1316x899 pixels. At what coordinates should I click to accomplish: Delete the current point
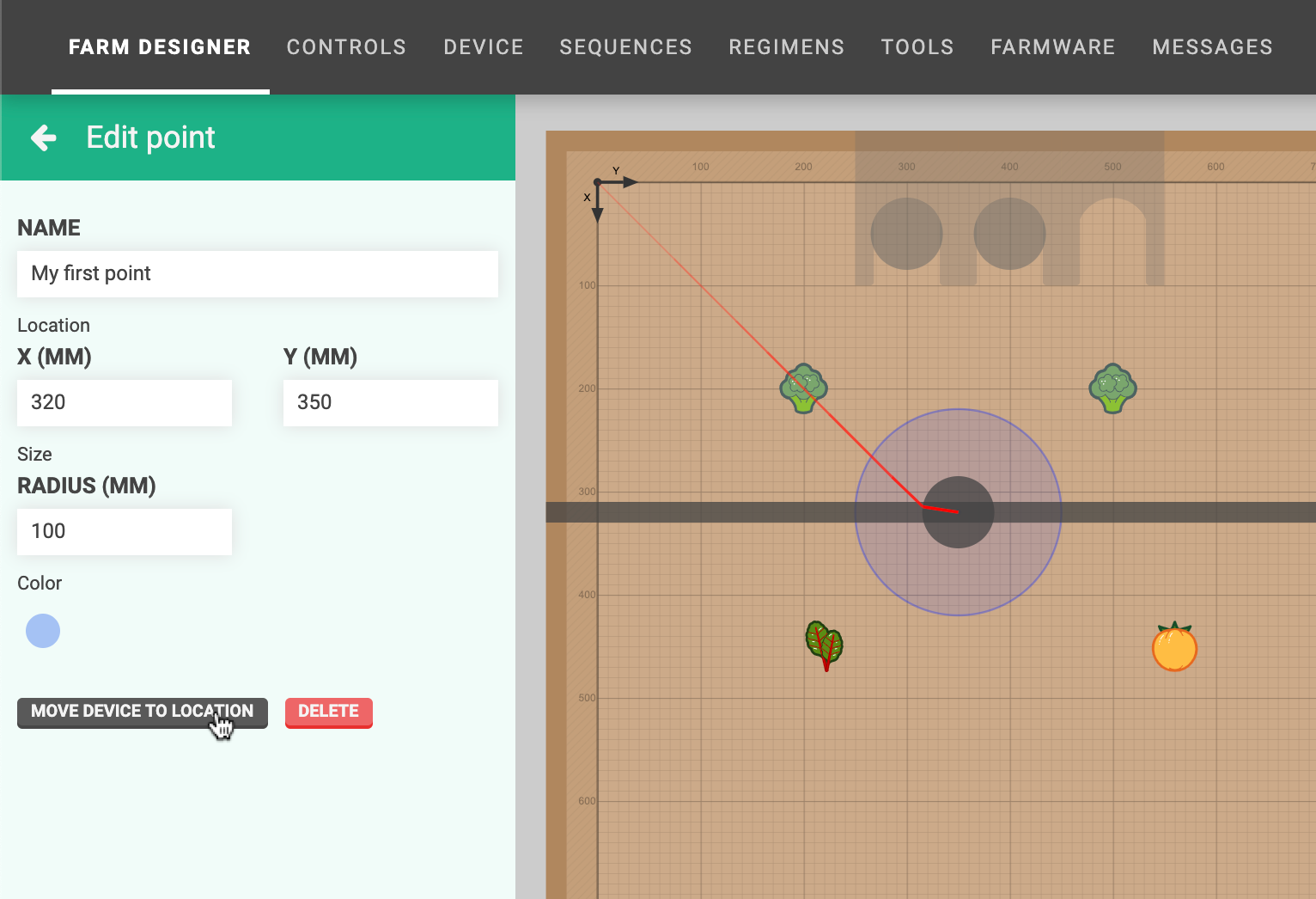click(328, 712)
